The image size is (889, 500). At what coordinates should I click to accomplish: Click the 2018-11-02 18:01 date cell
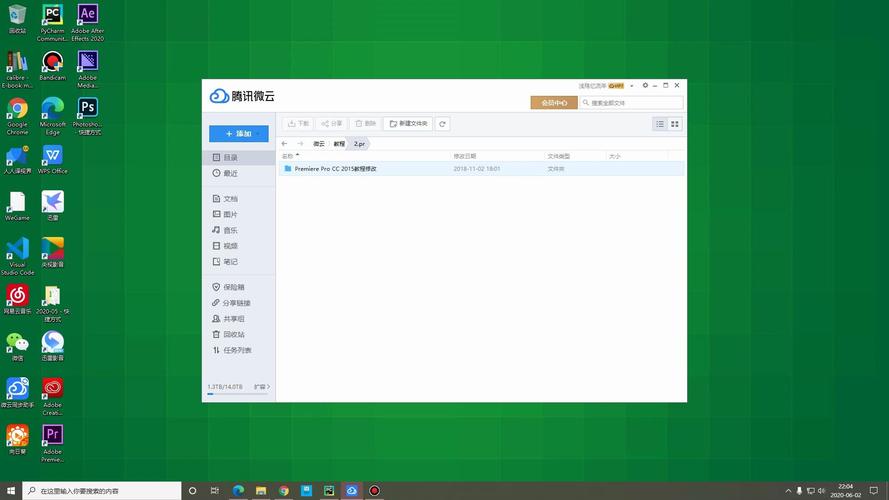[x=476, y=169]
